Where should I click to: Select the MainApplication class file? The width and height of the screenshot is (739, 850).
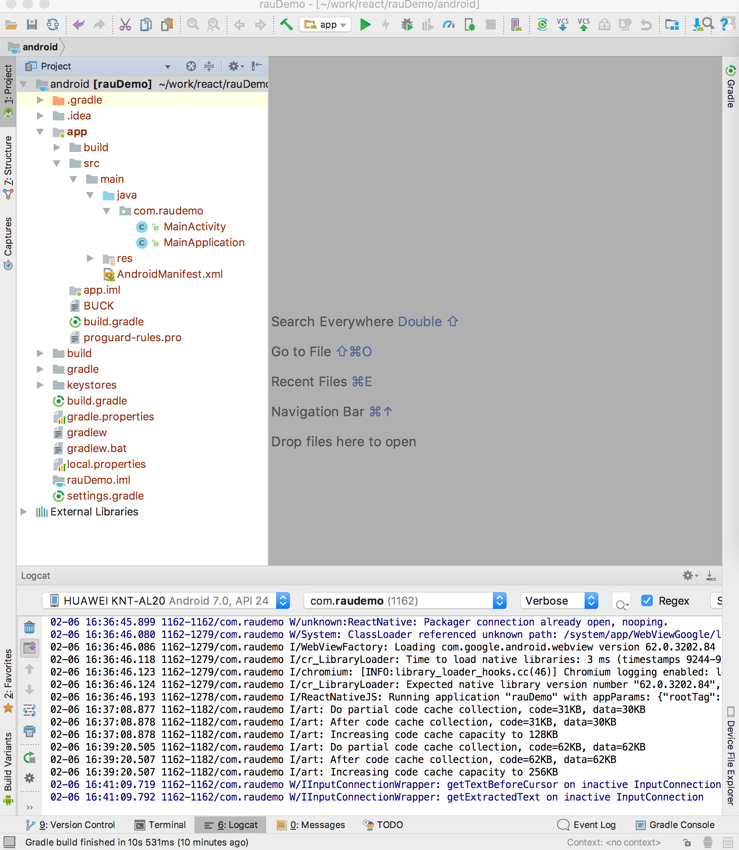coord(204,242)
